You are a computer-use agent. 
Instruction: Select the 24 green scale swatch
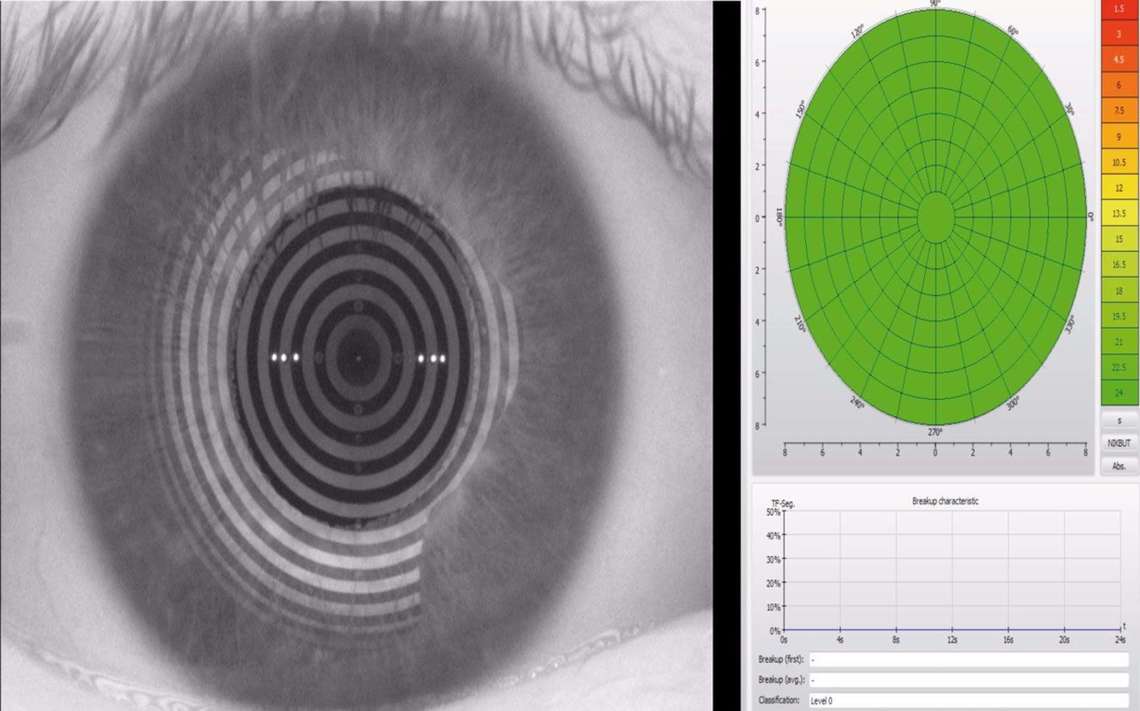tap(1119, 393)
